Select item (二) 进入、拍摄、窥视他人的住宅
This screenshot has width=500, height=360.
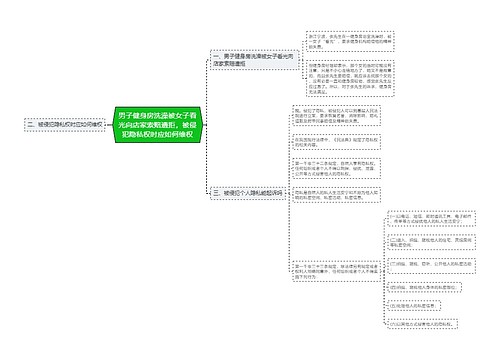point(431,242)
